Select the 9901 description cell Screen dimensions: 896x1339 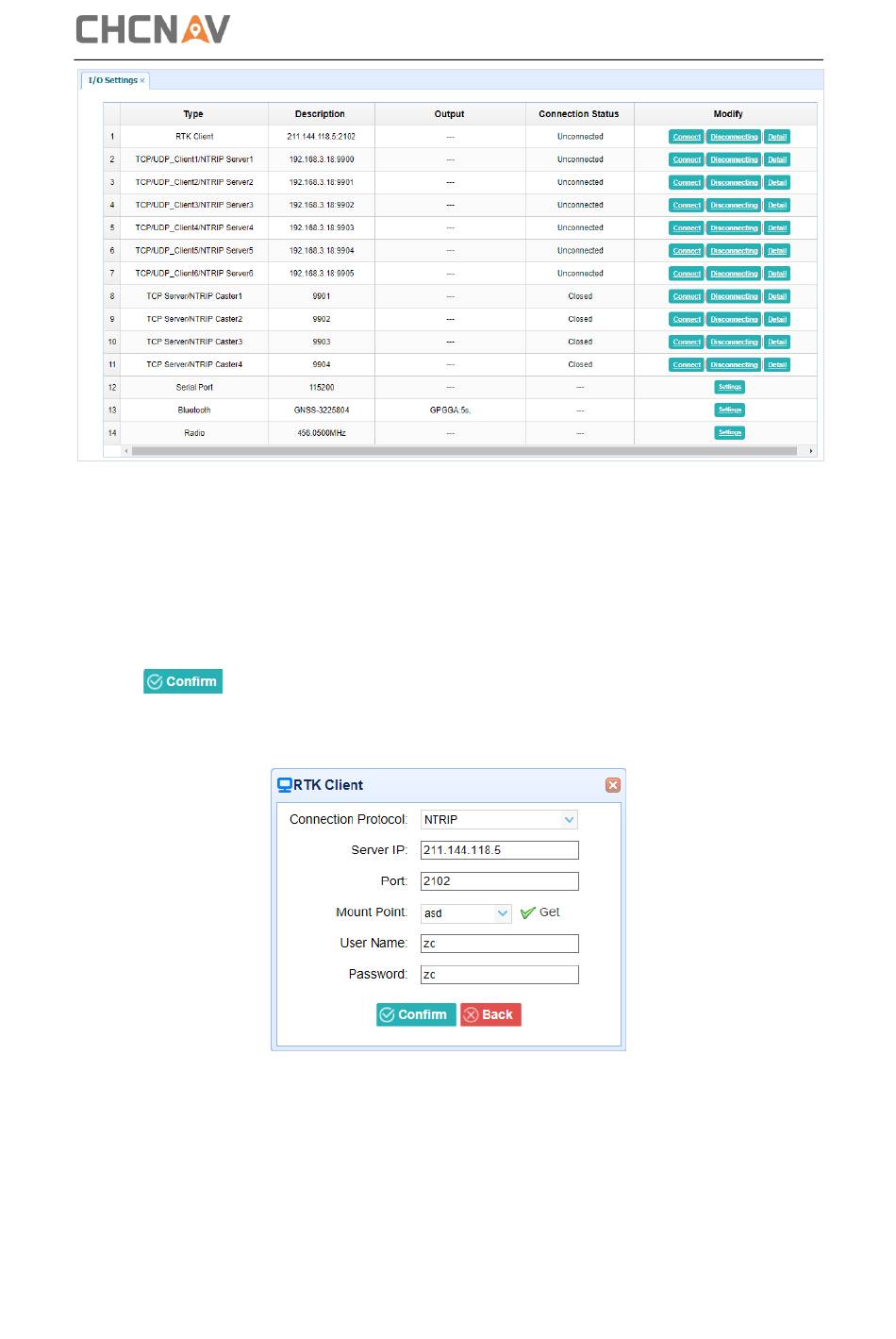pyautogui.click(x=322, y=296)
